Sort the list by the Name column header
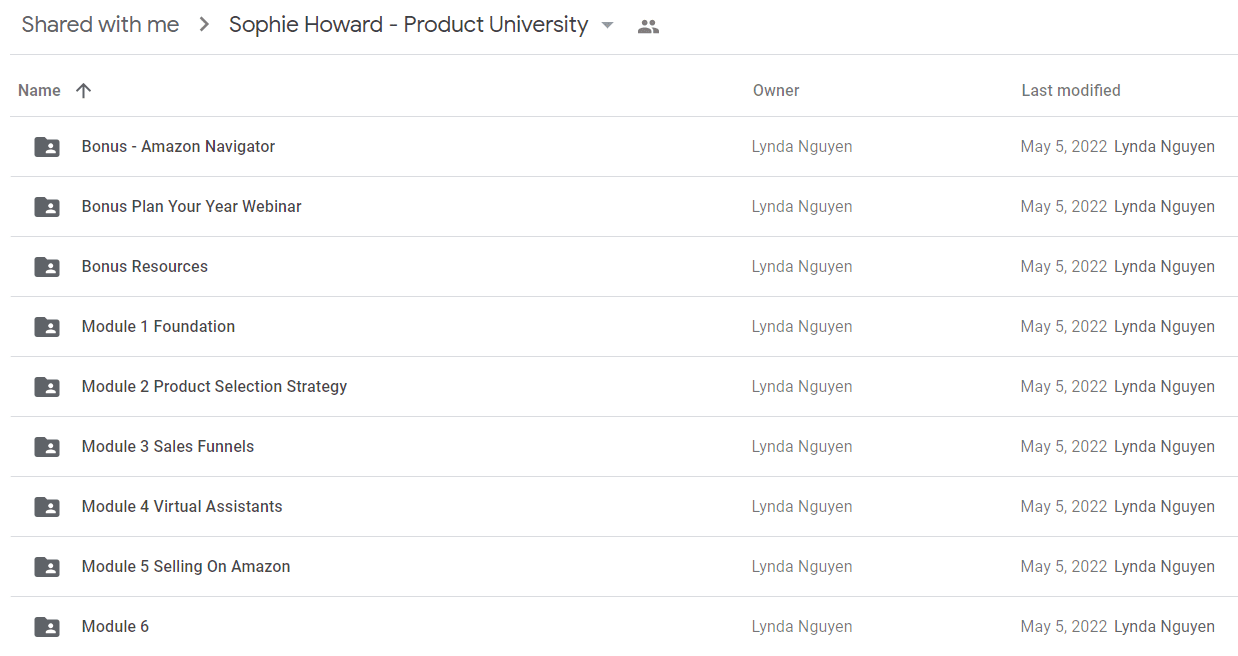This screenshot has height=656, width=1238. click(x=39, y=90)
